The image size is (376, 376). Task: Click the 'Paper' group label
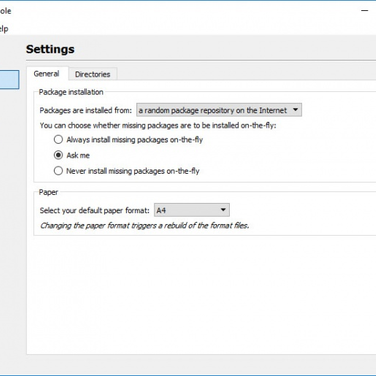point(48,192)
